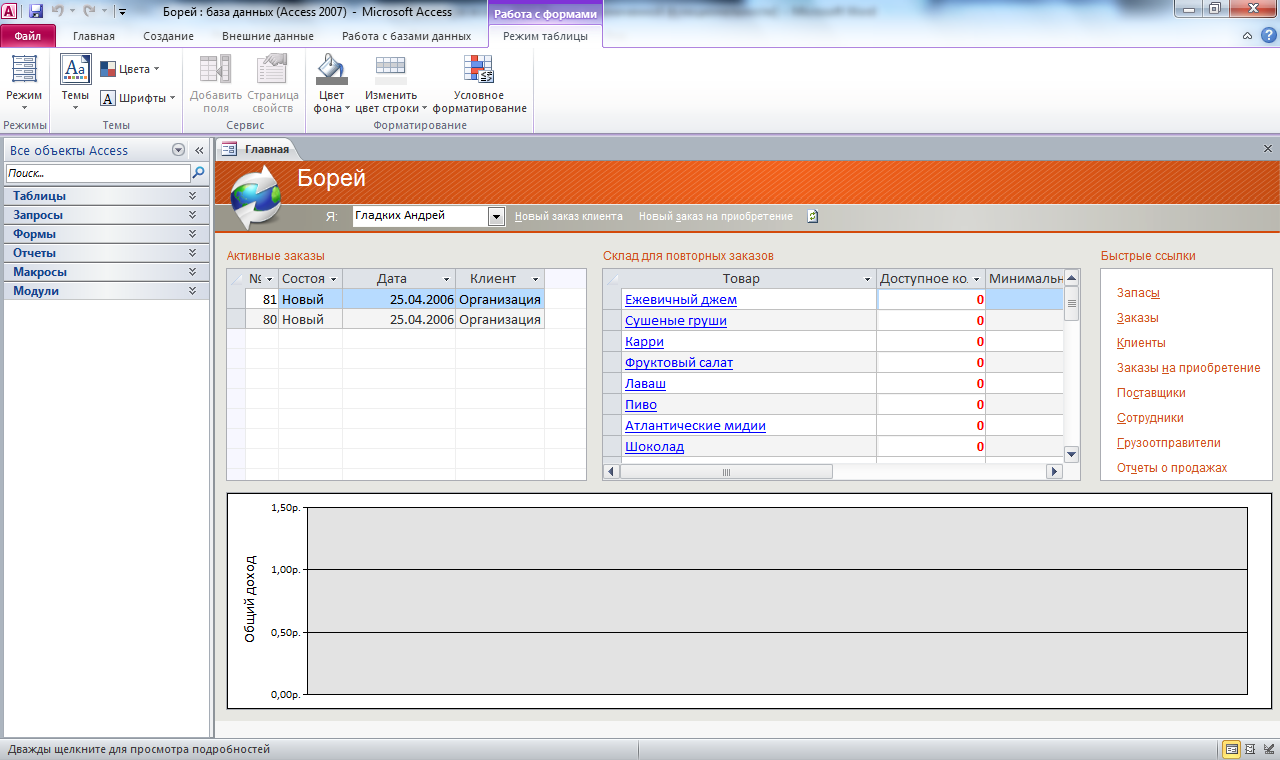Click the Undo icon in quick access toolbar
1280x760 pixels.
(58, 11)
